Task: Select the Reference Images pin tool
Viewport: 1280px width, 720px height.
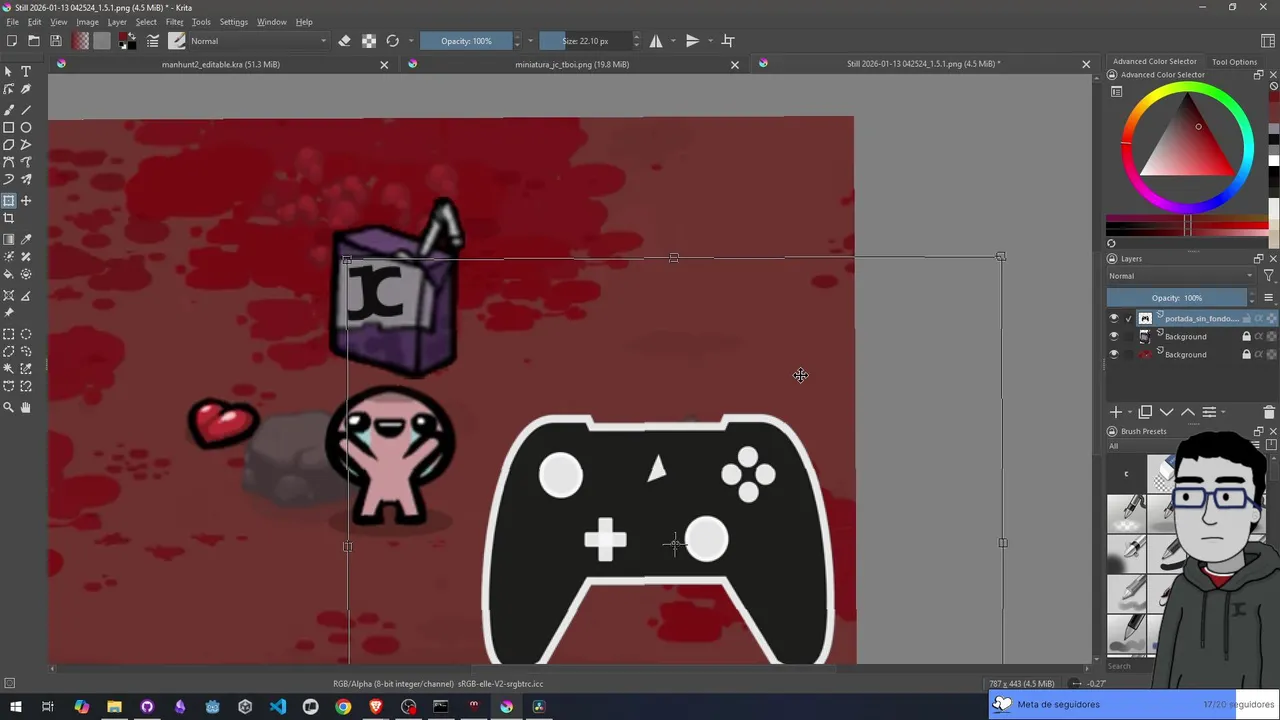Action: click(9, 313)
